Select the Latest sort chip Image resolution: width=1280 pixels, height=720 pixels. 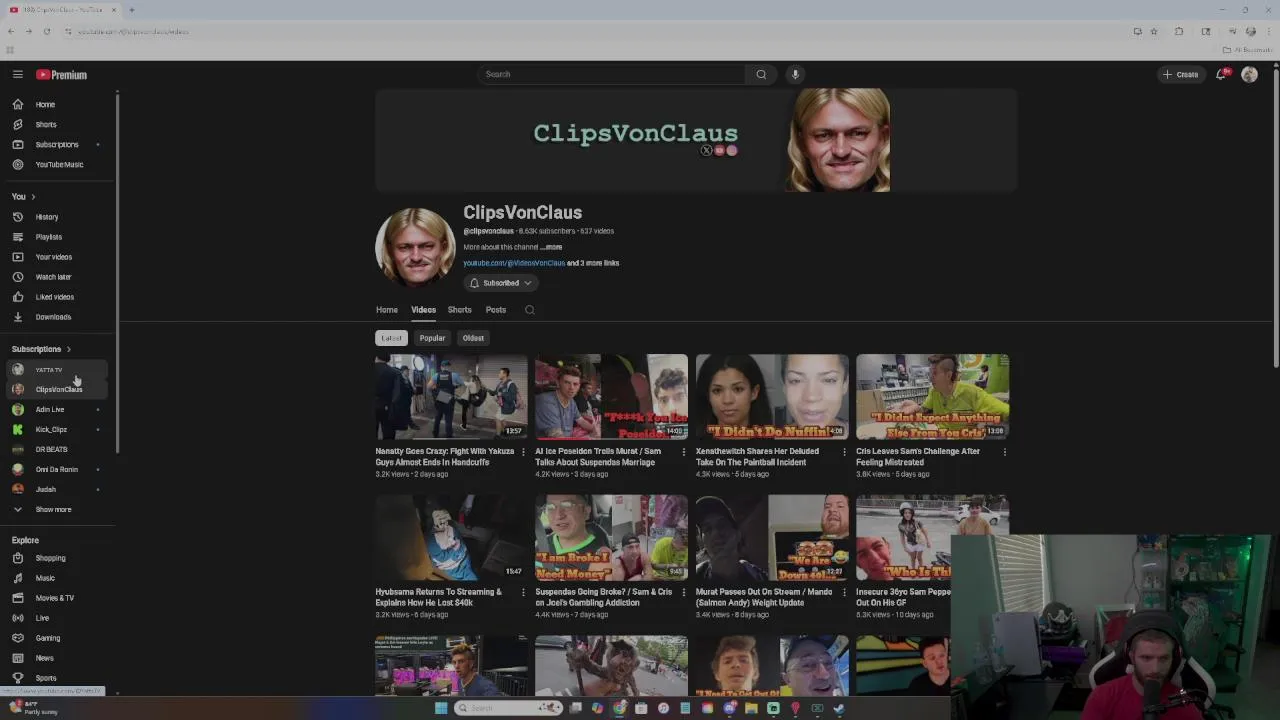coord(391,338)
